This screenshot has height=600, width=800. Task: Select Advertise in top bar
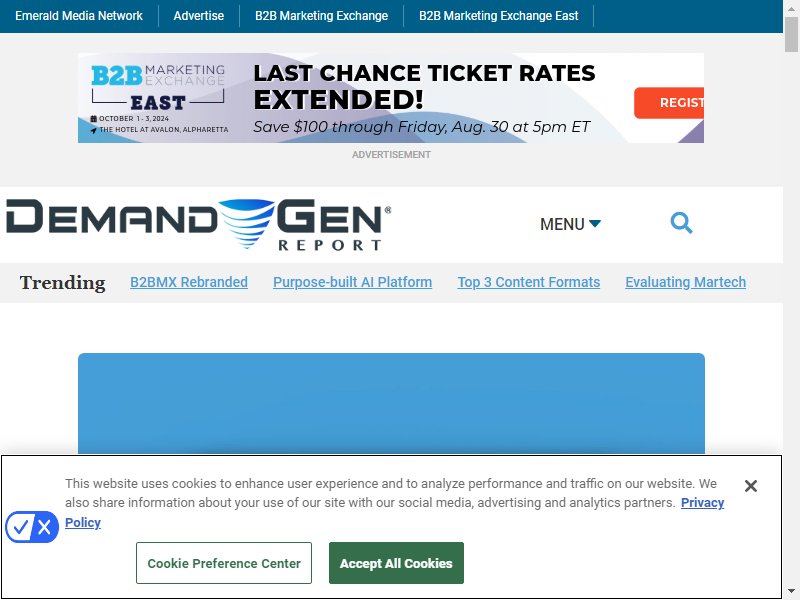[198, 16]
